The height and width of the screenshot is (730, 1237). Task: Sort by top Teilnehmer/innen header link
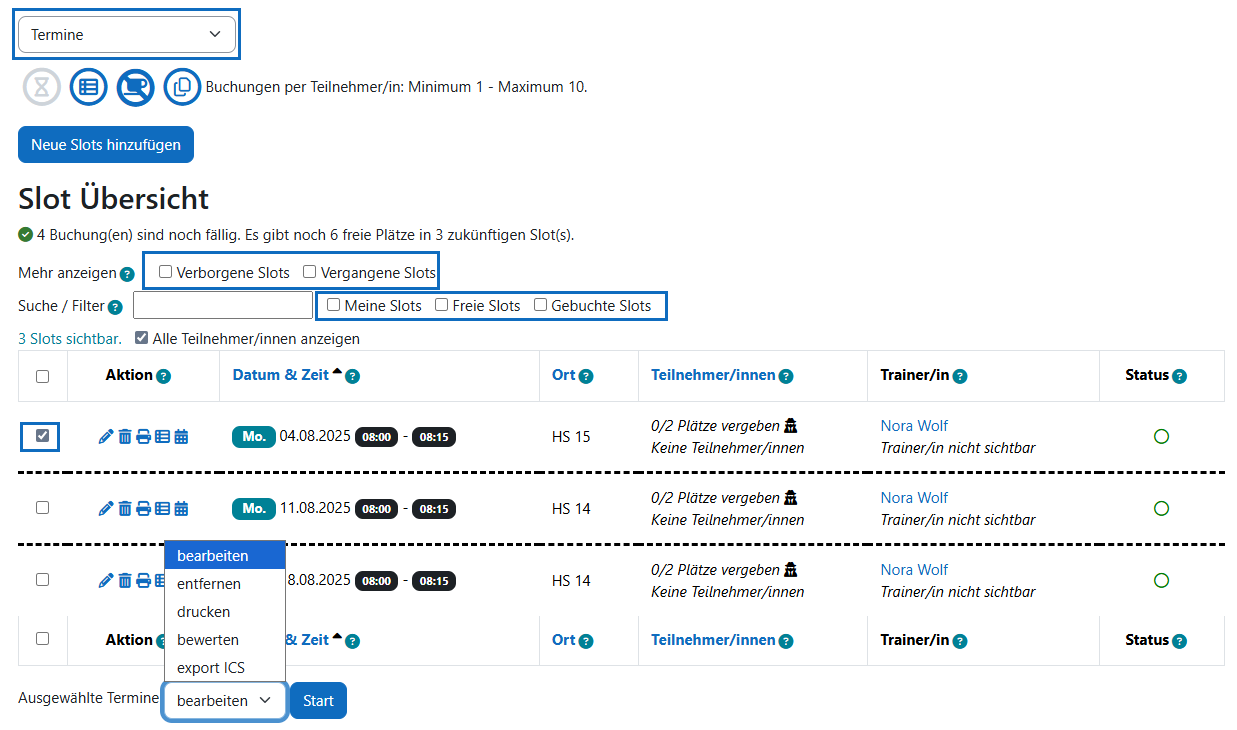coord(713,375)
